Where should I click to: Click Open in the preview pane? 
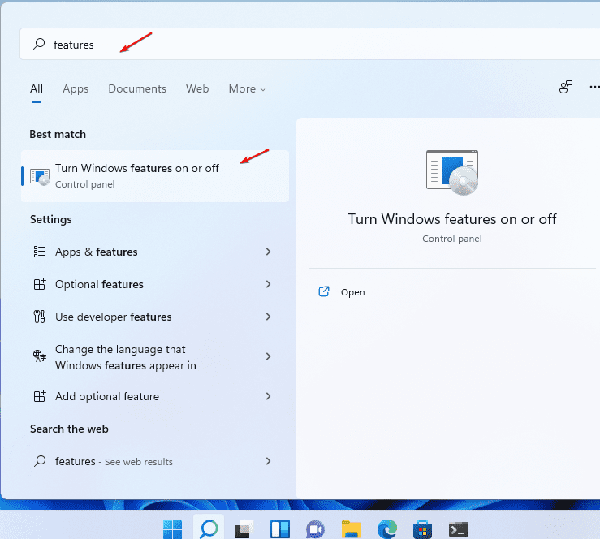point(352,292)
